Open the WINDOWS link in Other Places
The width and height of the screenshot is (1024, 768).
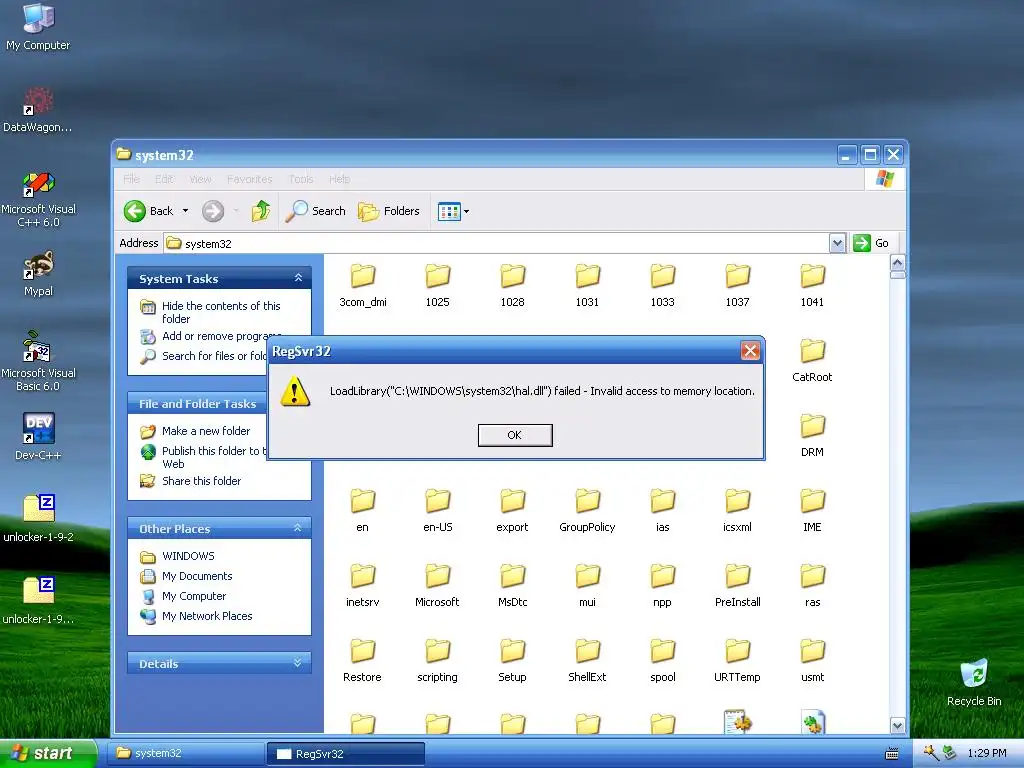pos(188,556)
